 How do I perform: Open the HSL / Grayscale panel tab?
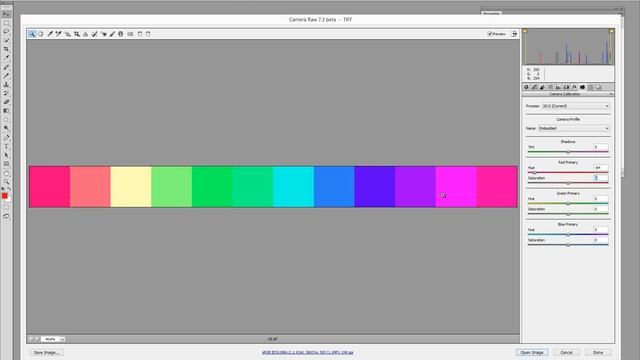(551, 87)
